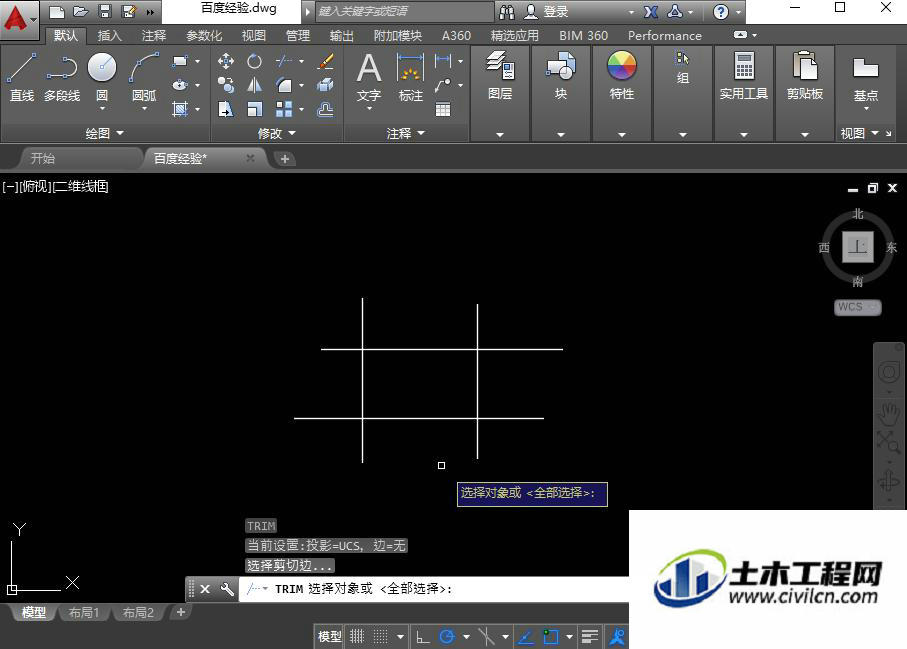Choose the Stretch tool

[x=226, y=109]
